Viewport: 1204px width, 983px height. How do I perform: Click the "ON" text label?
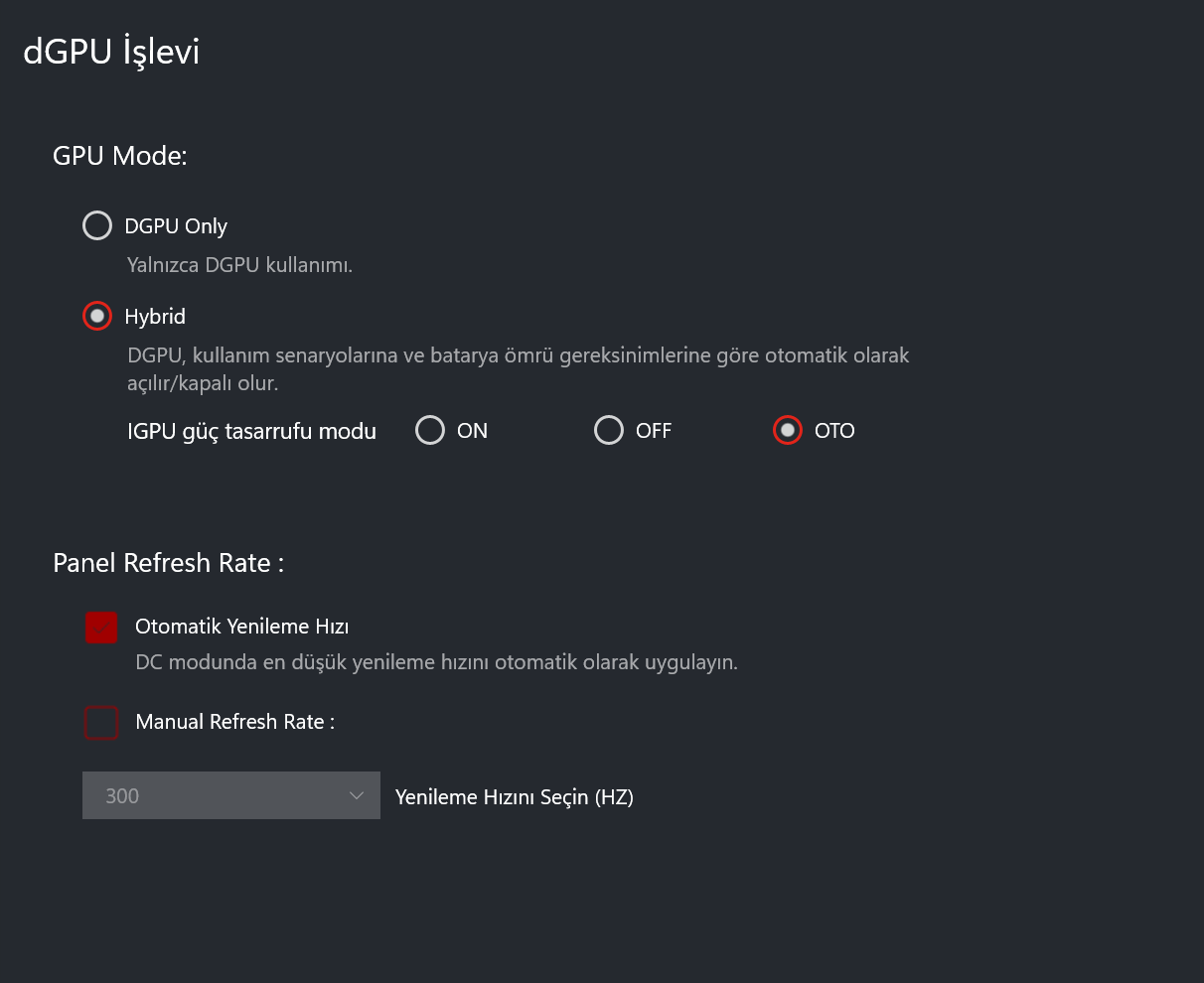click(x=472, y=431)
